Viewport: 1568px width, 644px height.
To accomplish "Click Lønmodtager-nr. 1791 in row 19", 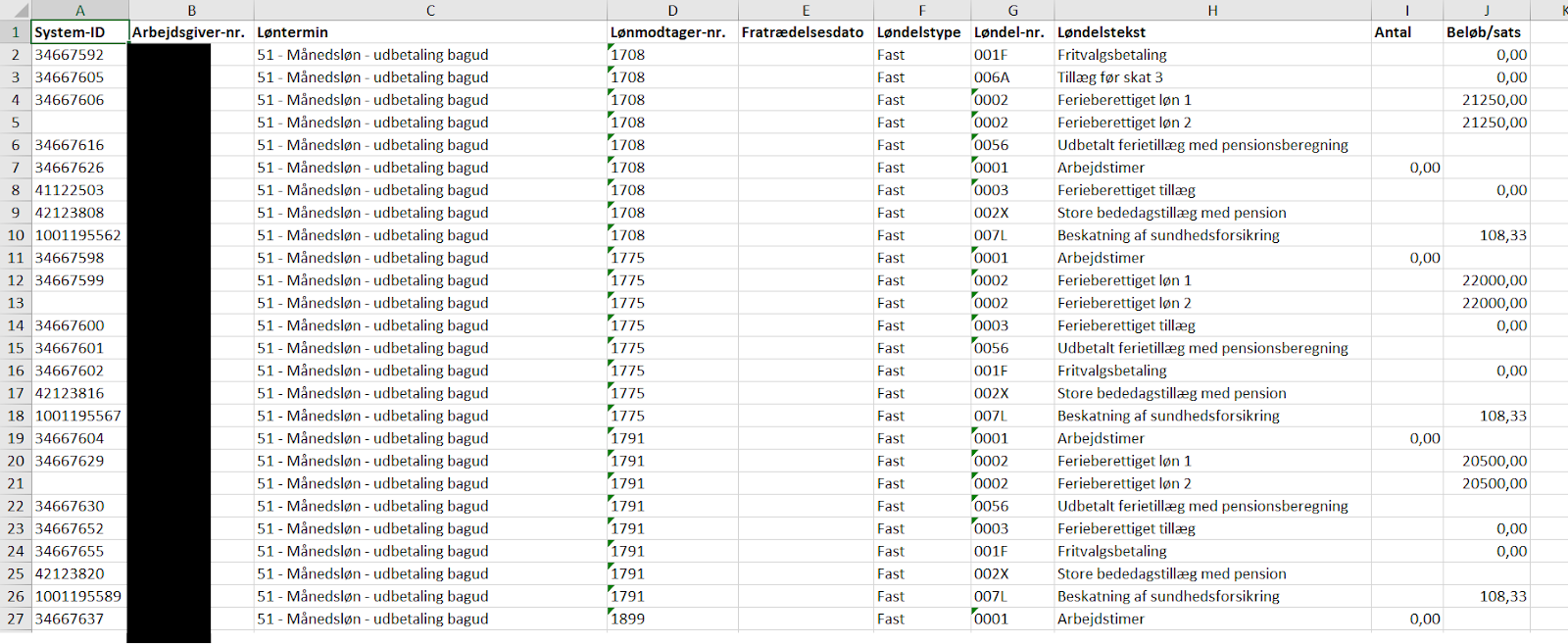I will 672,438.
